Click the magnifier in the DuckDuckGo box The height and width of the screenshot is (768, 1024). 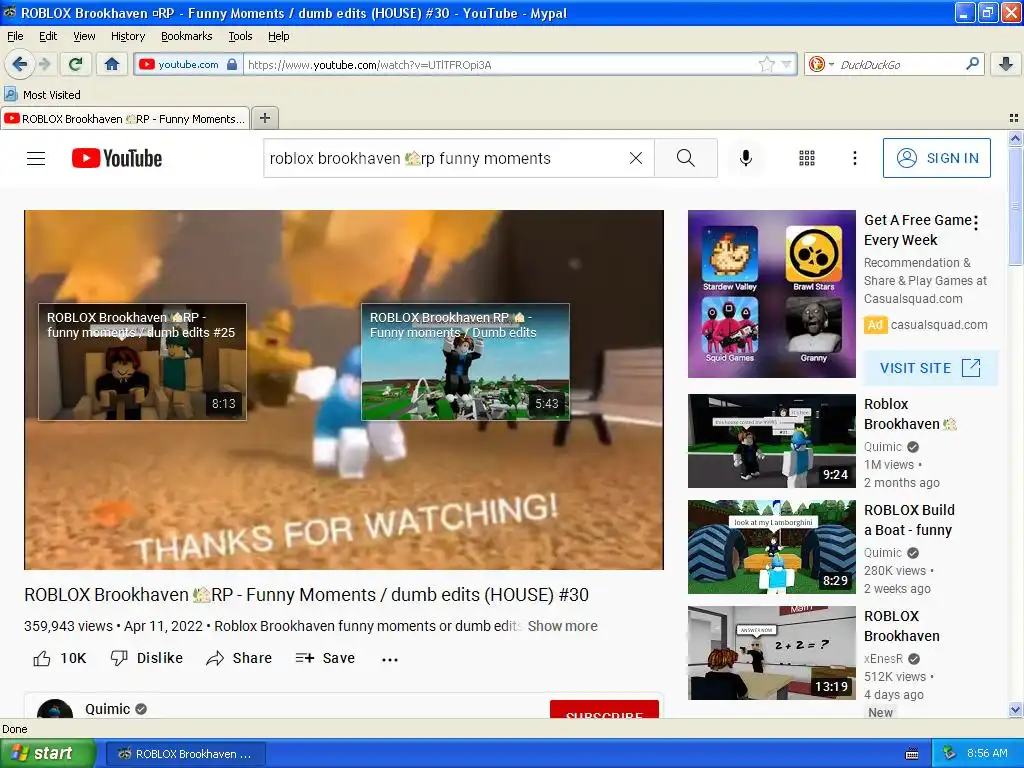[x=972, y=63]
